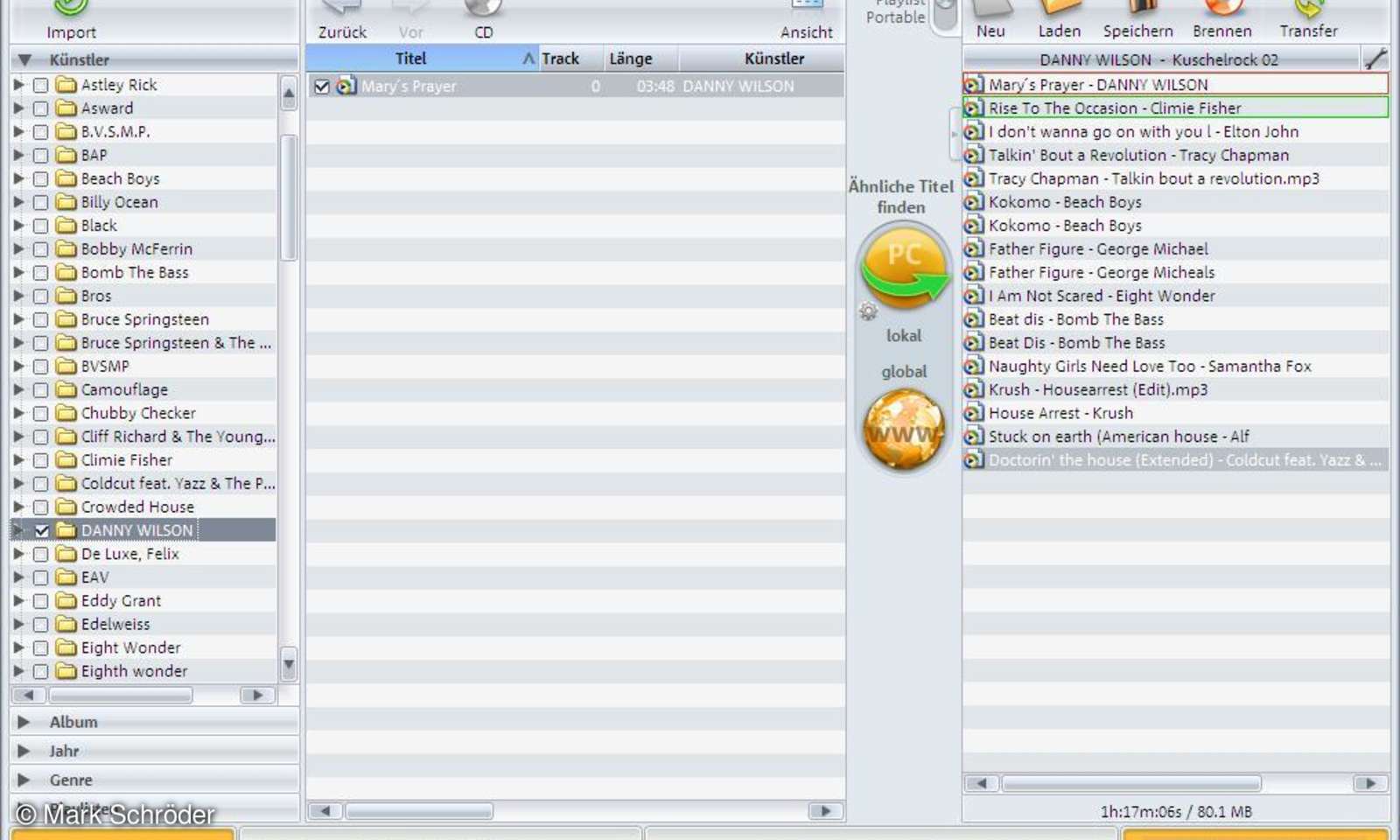This screenshot has width=1400, height=840.
Task: Sort tracks by the Titel column
Action: click(x=410, y=59)
